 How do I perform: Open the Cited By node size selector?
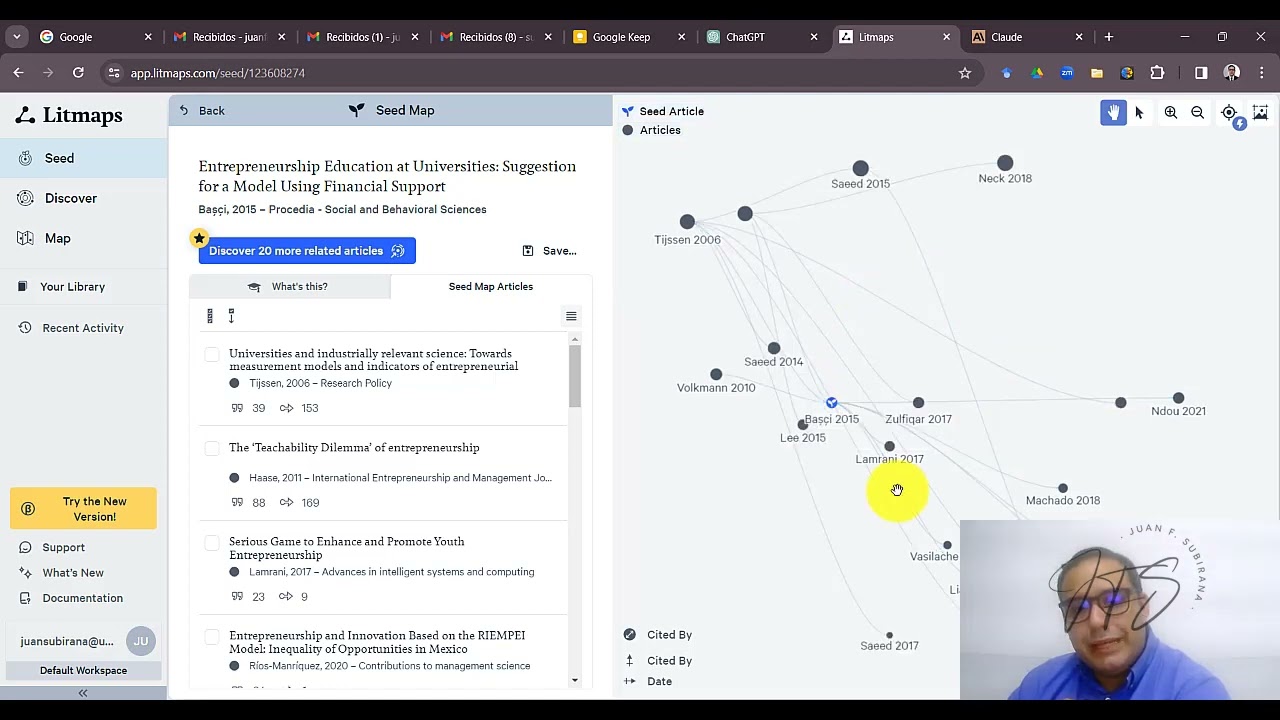coord(659,634)
